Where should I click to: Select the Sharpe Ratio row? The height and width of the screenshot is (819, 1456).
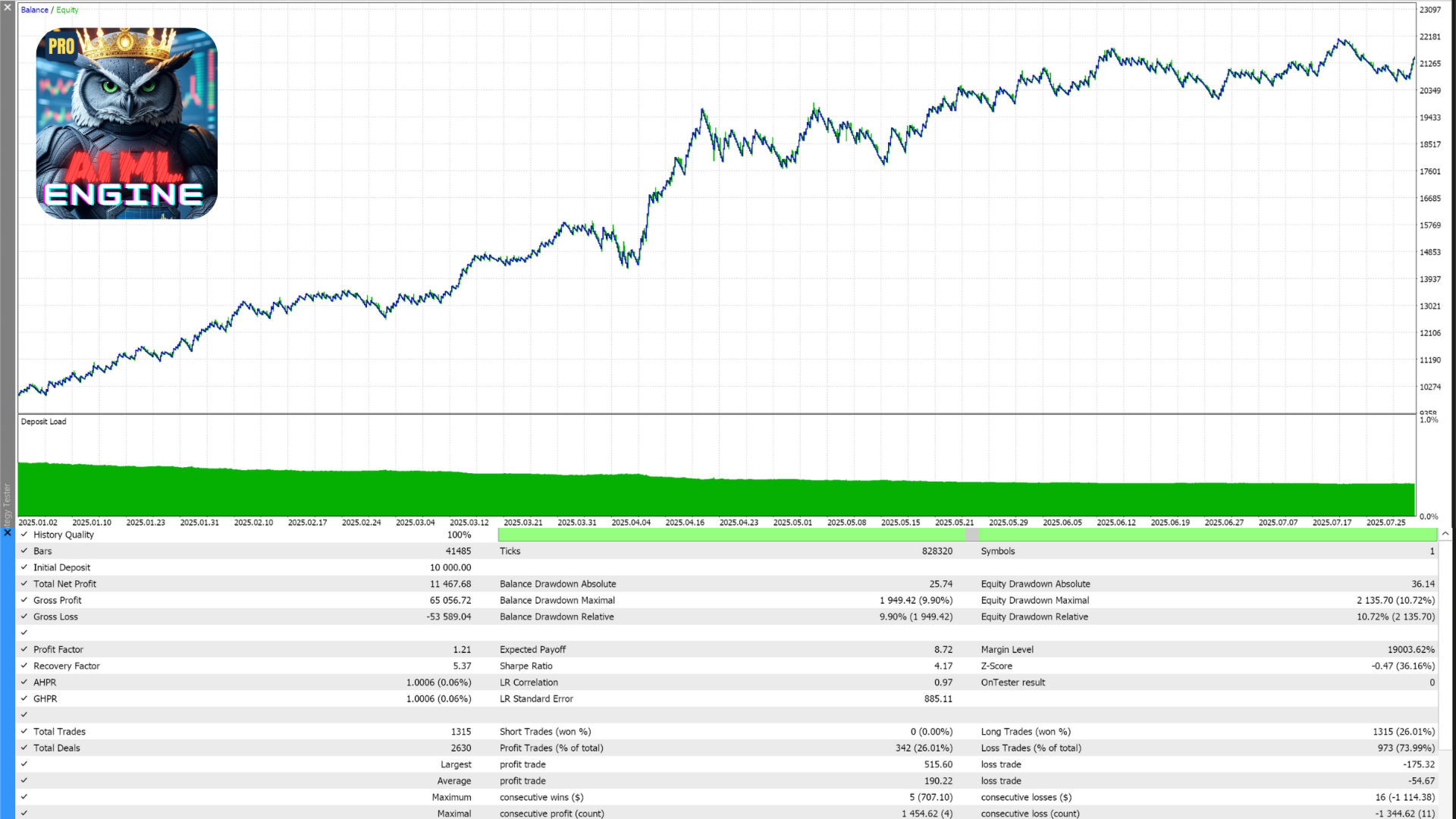[526, 666]
